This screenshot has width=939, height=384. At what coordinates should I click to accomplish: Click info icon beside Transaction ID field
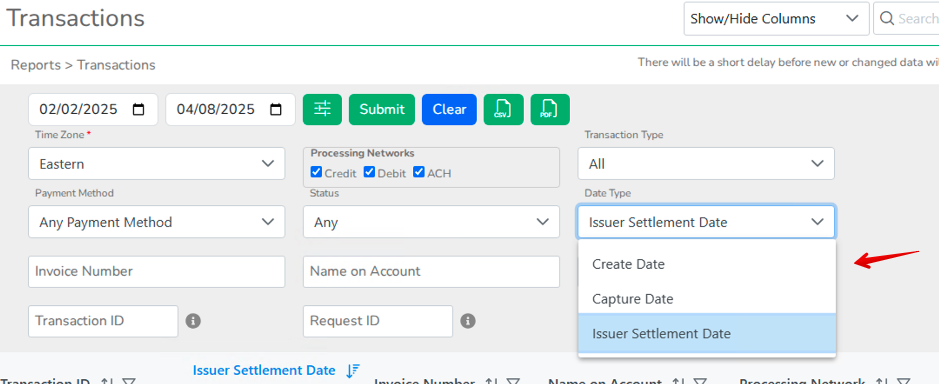193,321
